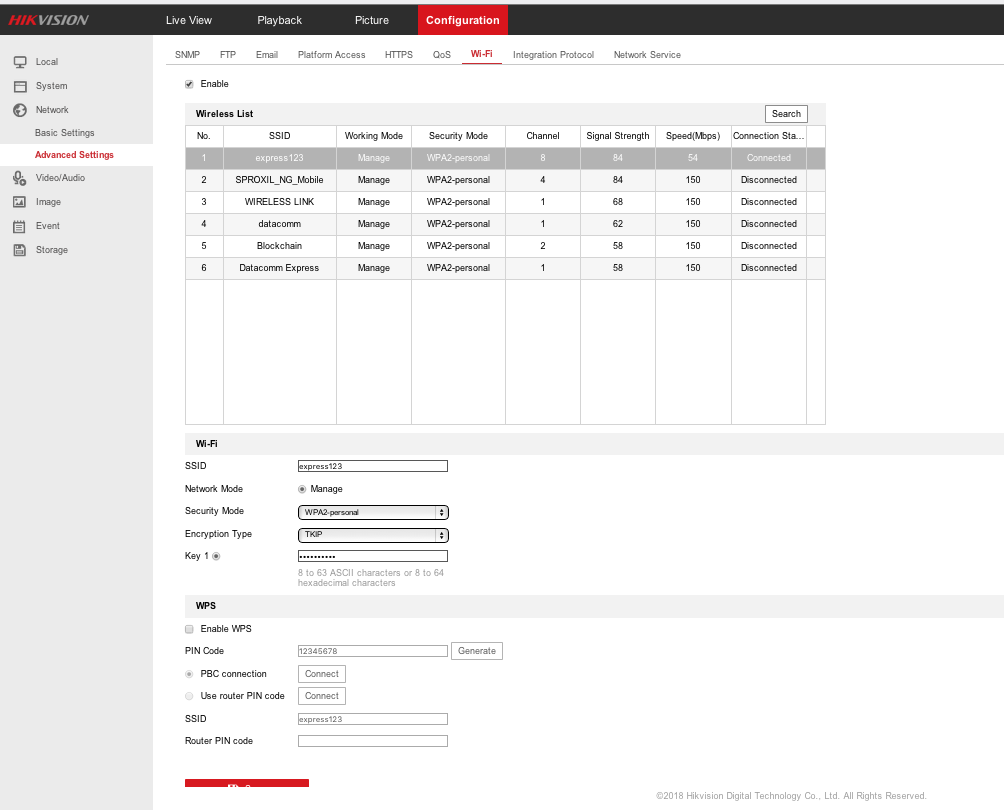Expand the Encryption Type dropdown
Viewport: 1004px width, 810px height.
point(373,535)
